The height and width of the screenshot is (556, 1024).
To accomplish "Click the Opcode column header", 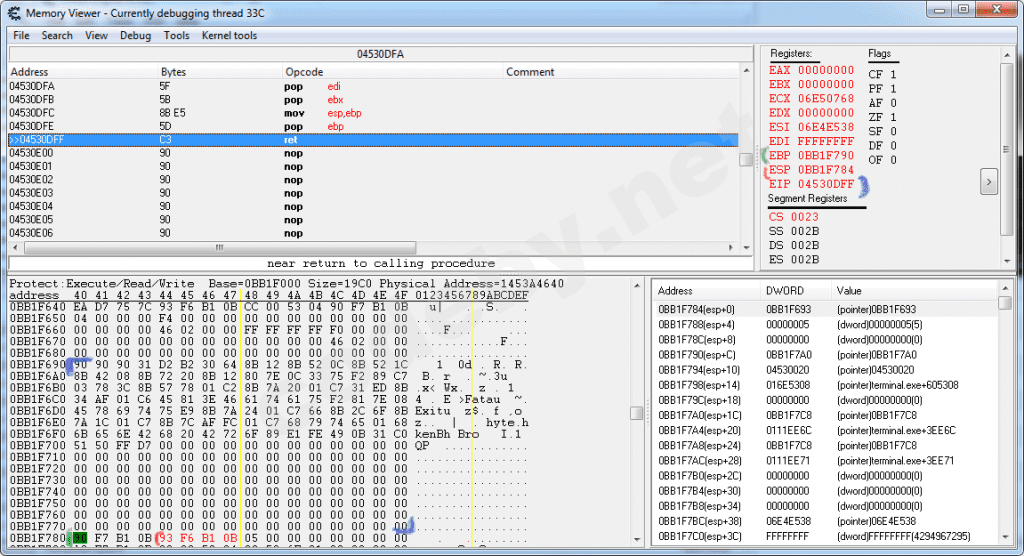I will pos(392,72).
